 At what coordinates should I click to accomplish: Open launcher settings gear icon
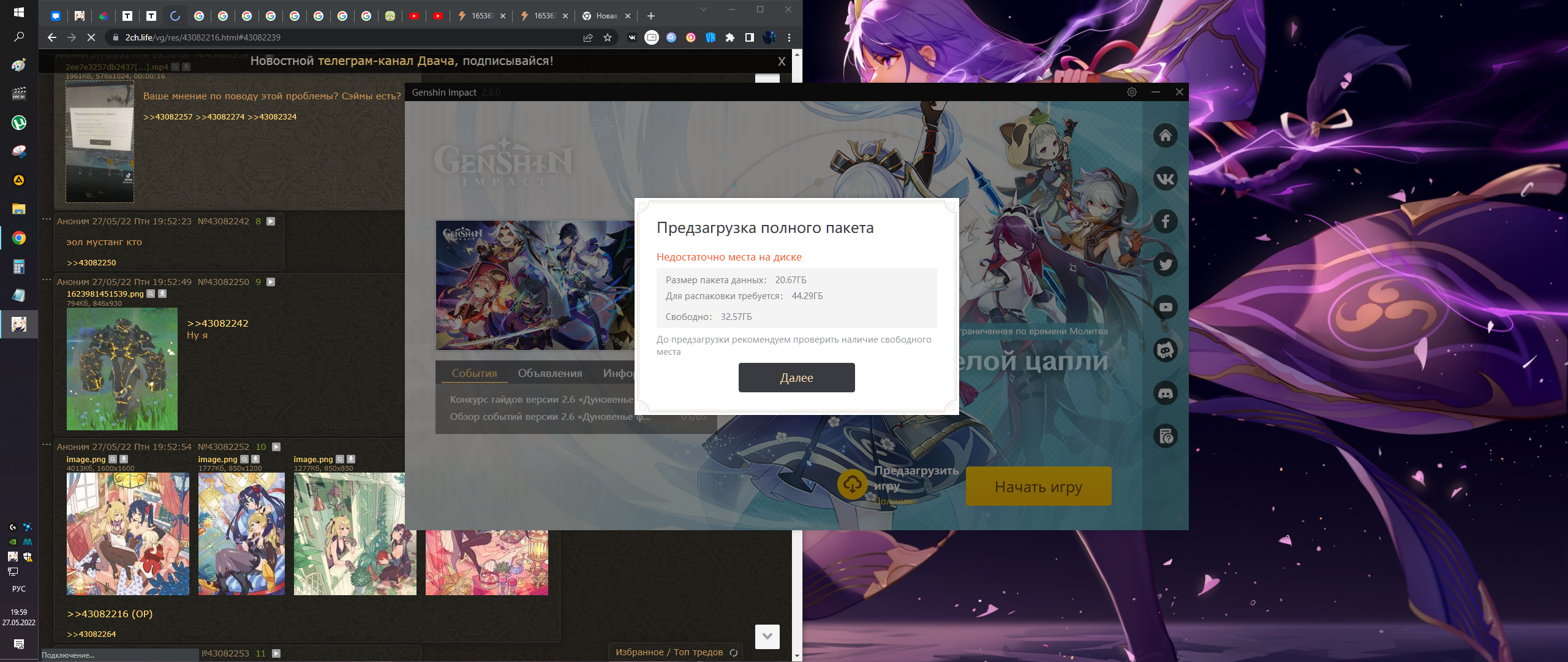1132,92
